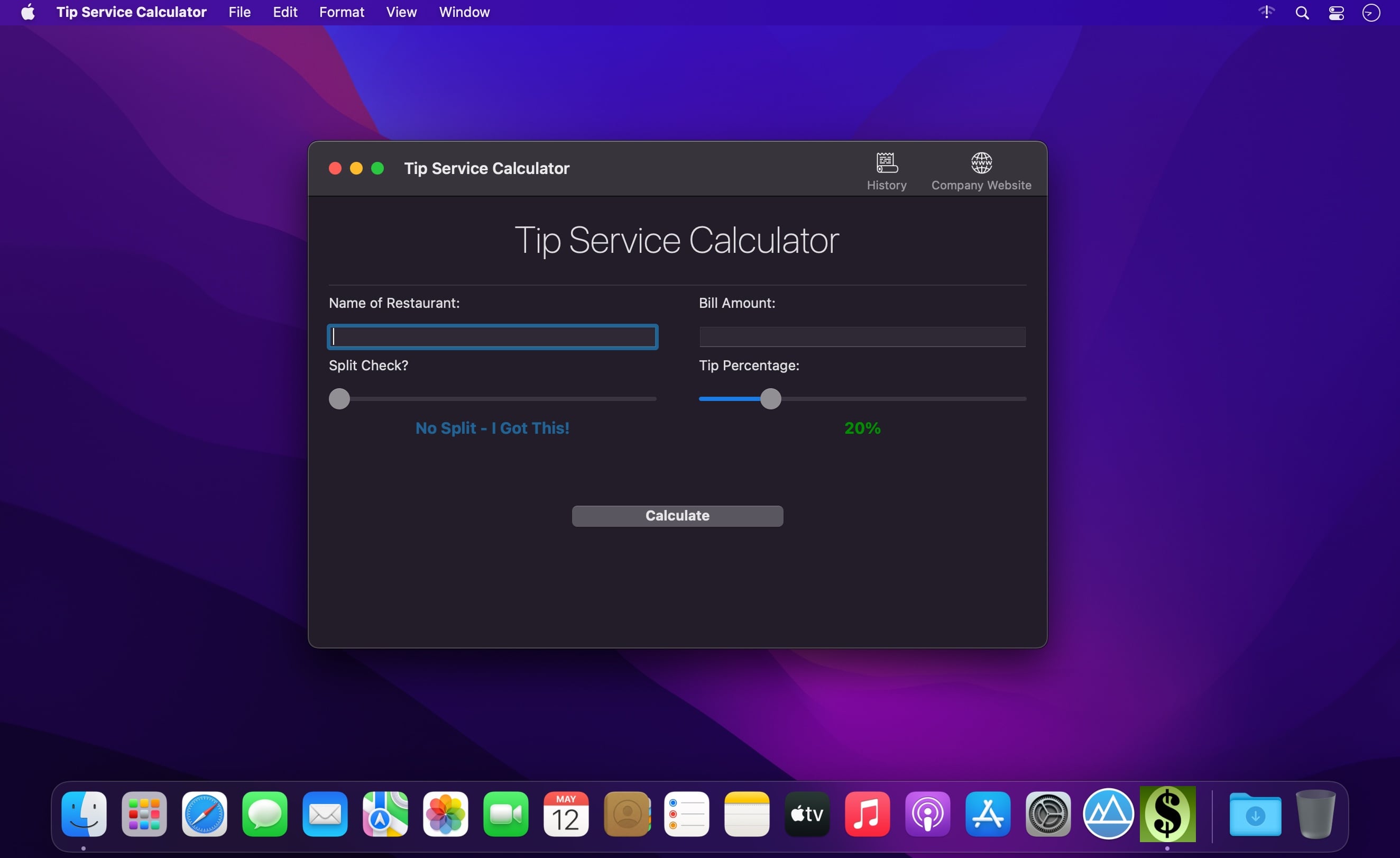
Task: Click the Tip Percentage slider knob
Action: 770,398
